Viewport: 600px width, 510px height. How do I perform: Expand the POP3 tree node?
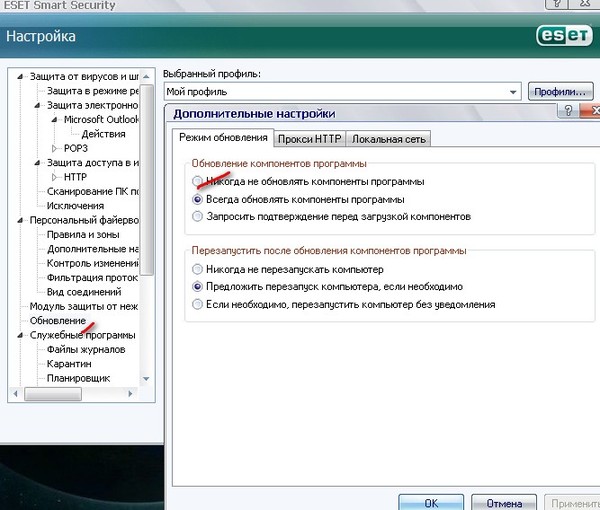pos(54,148)
